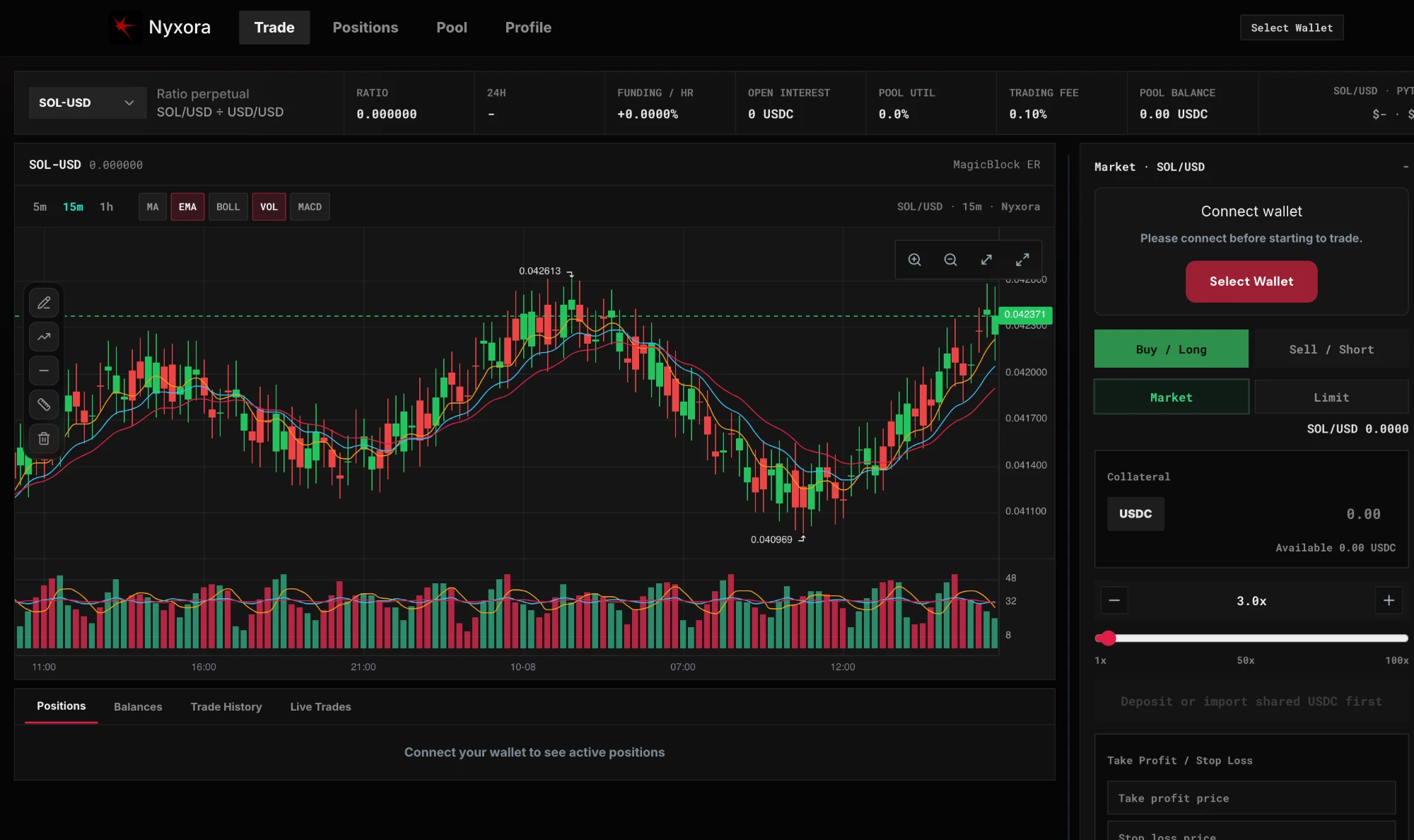Switch to 1h timeframe
The width and height of the screenshot is (1414, 840).
pos(106,206)
